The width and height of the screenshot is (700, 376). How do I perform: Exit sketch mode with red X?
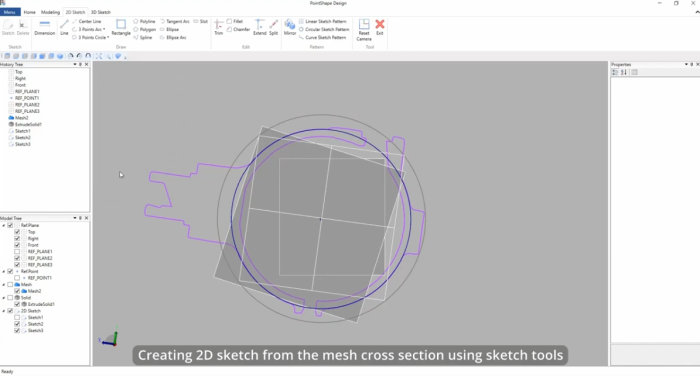pos(379,27)
